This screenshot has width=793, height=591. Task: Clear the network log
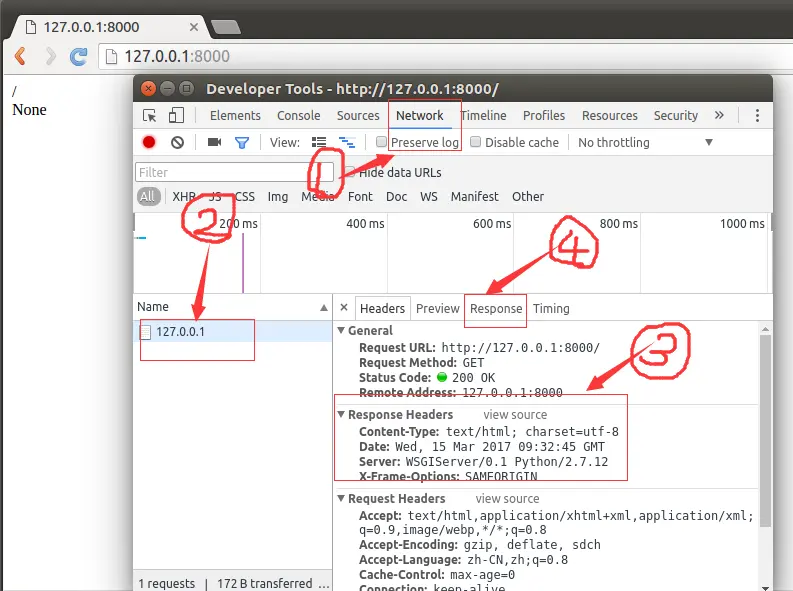[177, 143]
